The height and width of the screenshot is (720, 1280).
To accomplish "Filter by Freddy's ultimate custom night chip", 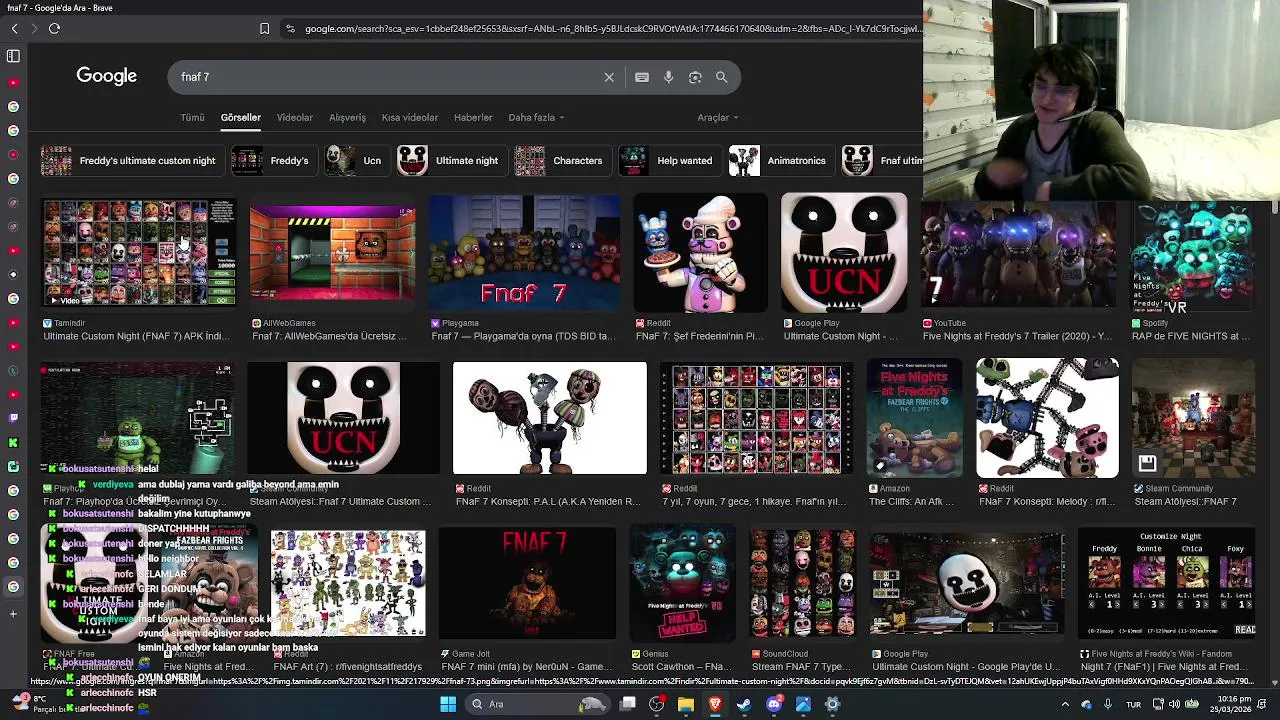I will tap(131, 160).
